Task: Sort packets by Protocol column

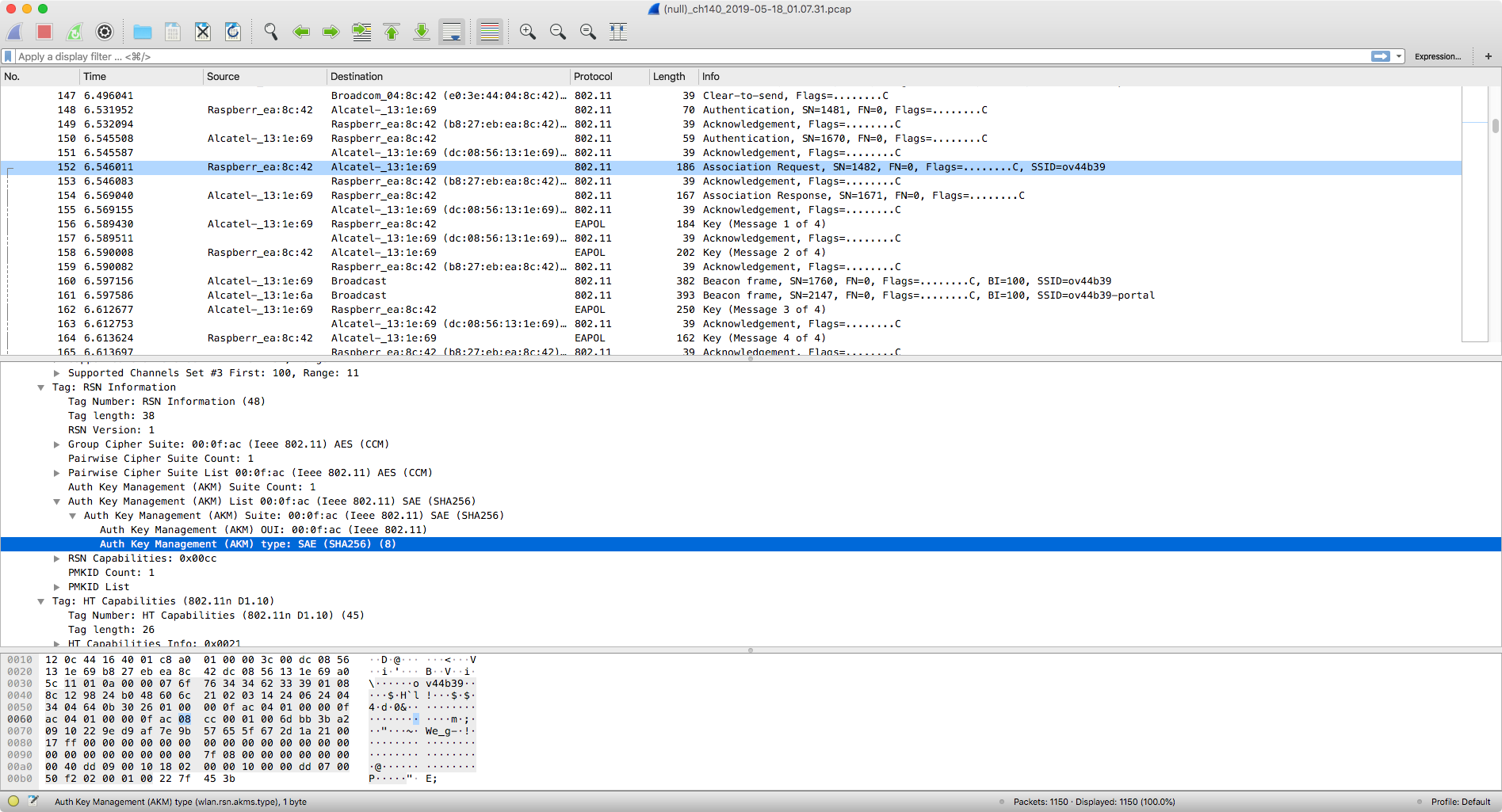Action: pyautogui.click(x=593, y=77)
